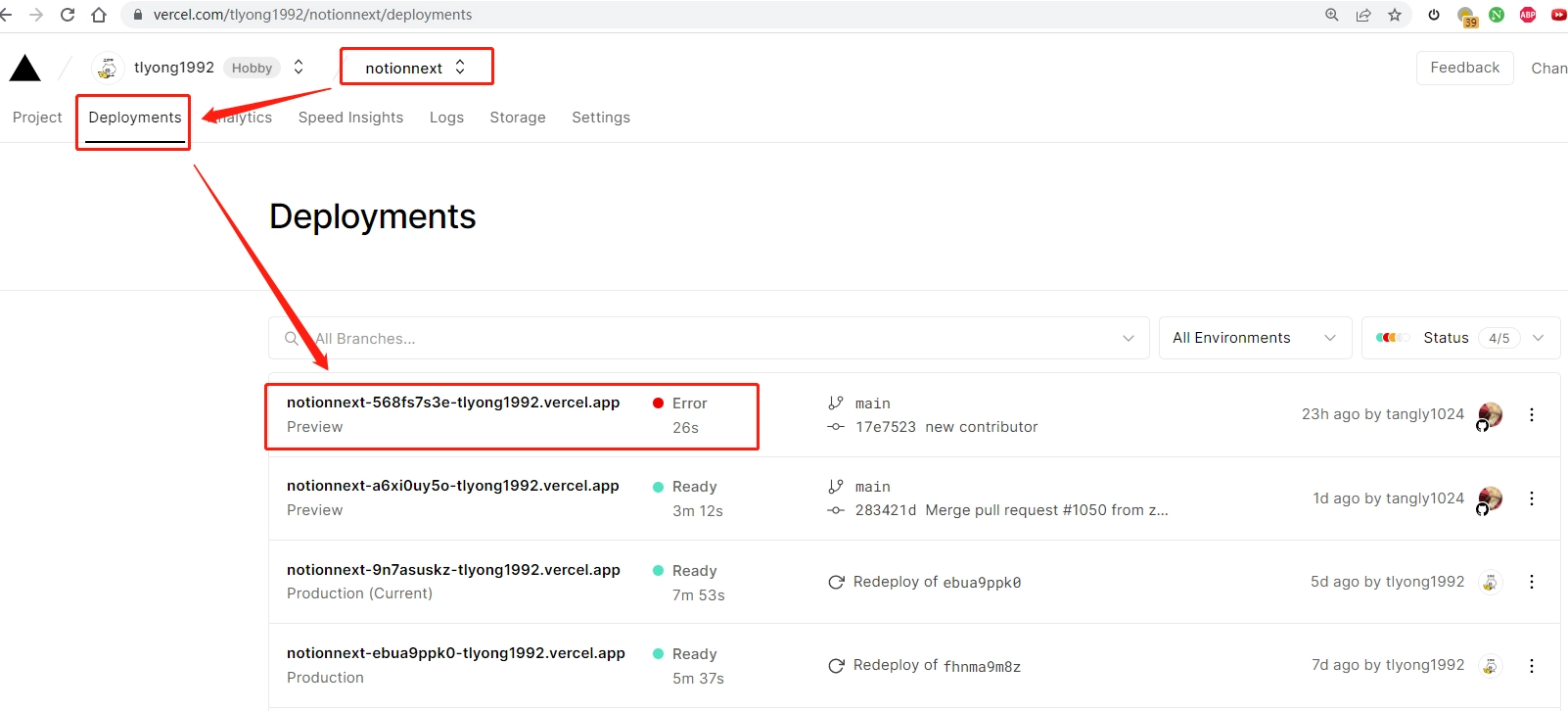Open the tlyong1992 team switcher chevrons
This screenshot has height=711, width=1568.
(x=299, y=67)
